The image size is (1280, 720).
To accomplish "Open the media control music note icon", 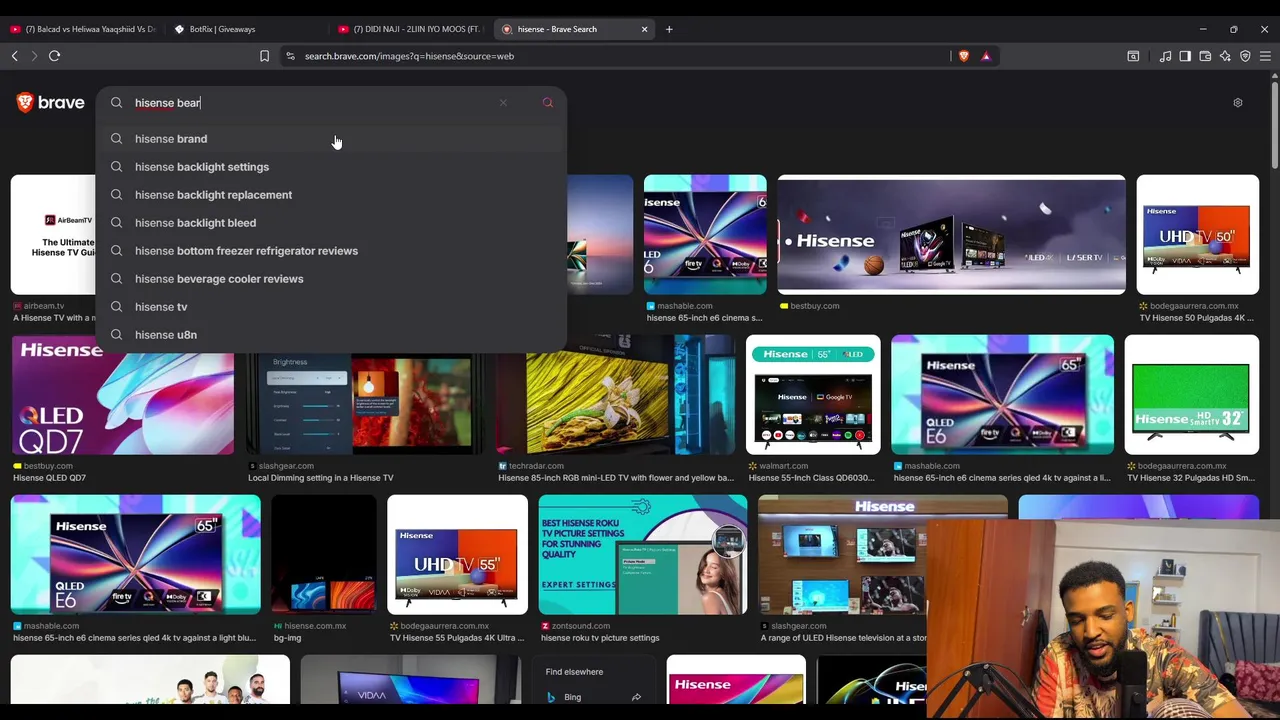I will tap(1165, 56).
